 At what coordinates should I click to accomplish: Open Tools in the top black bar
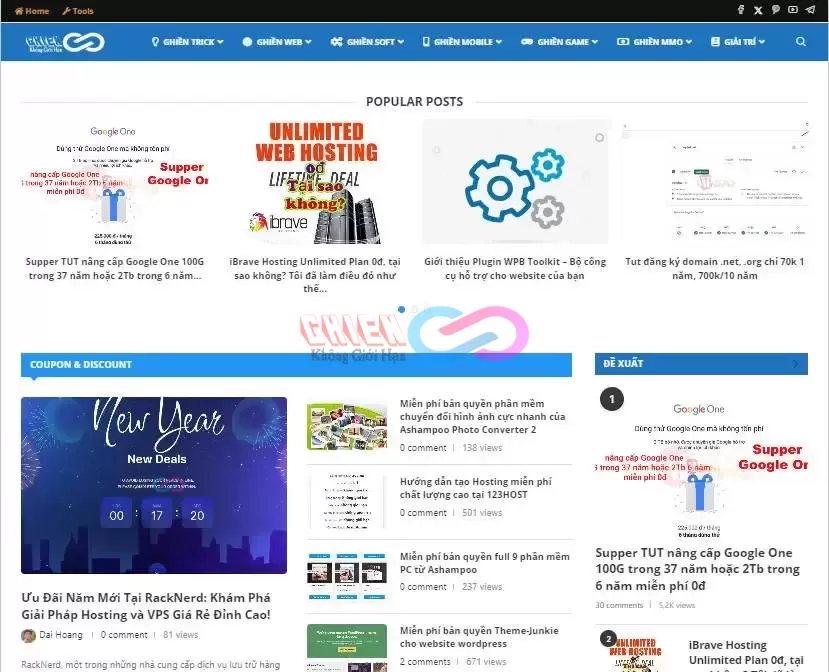pos(78,11)
